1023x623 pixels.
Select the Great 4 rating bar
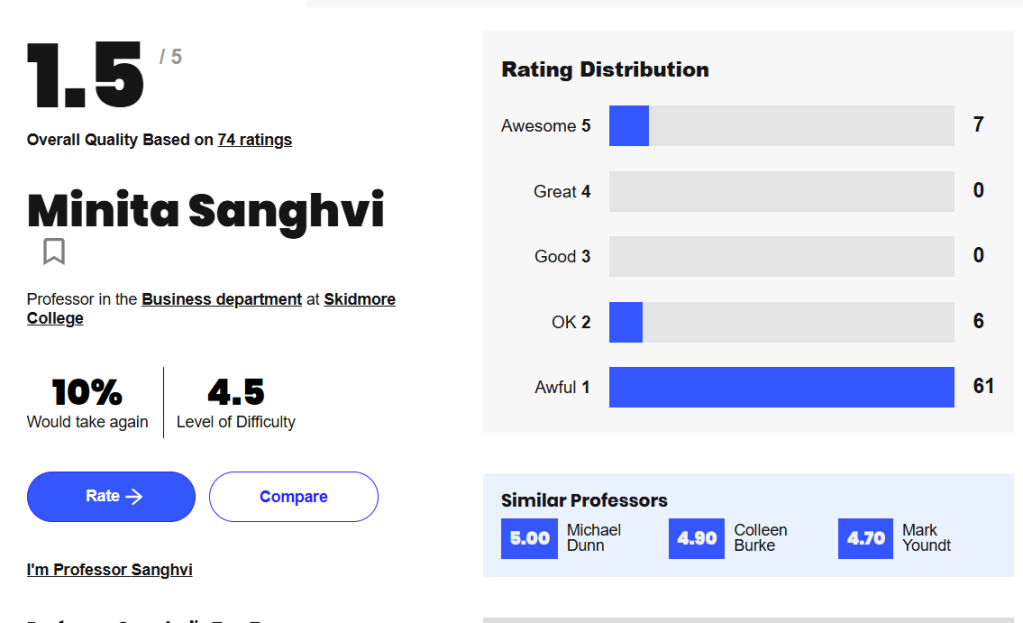pyautogui.click(x=781, y=192)
